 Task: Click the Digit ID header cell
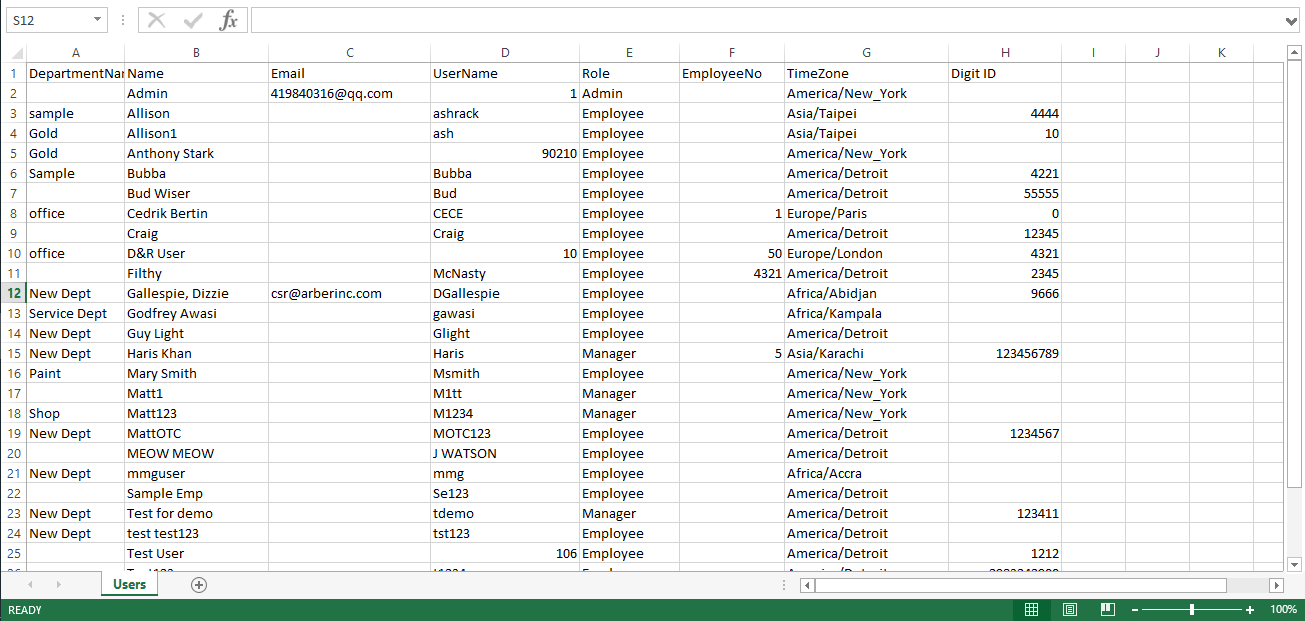[x=1005, y=73]
